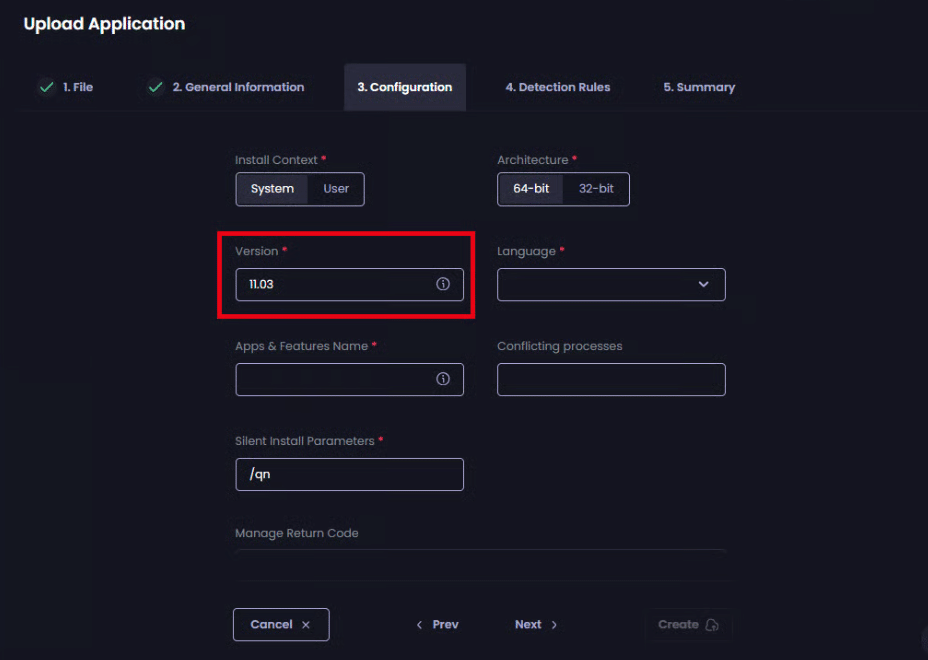
Task: Switch install context to User
Action: (336, 189)
